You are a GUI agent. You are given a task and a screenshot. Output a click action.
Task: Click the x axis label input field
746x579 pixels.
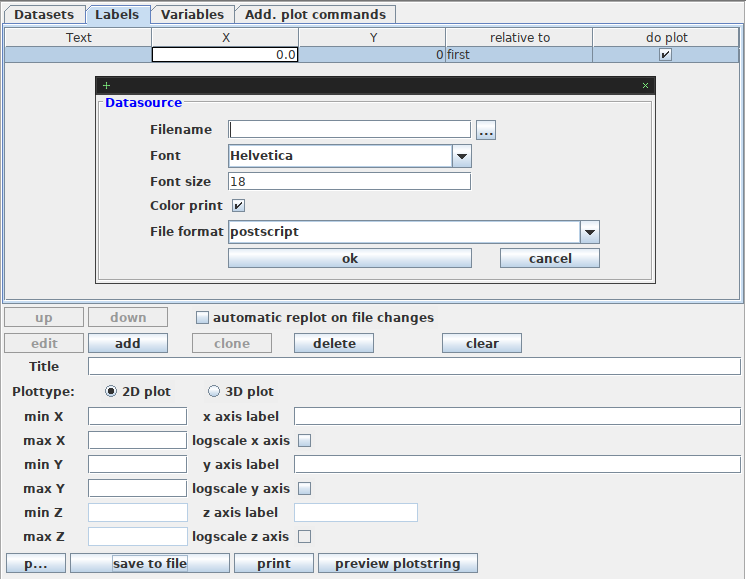pos(517,416)
